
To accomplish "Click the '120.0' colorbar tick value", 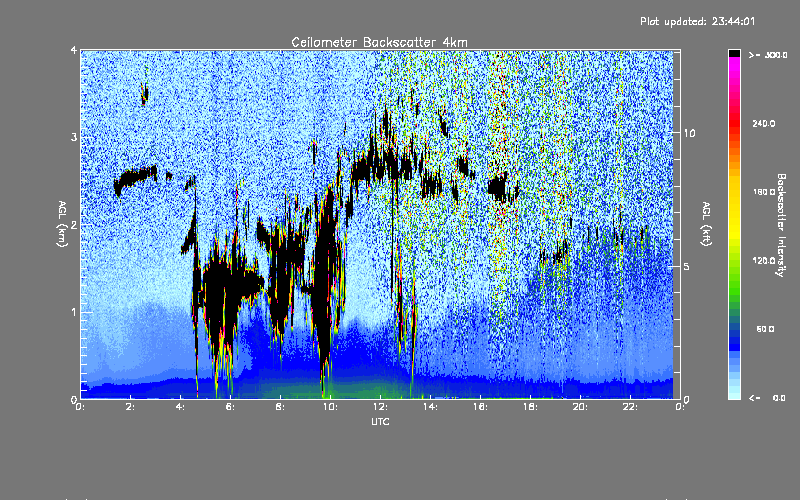I will [x=764, y=261].
